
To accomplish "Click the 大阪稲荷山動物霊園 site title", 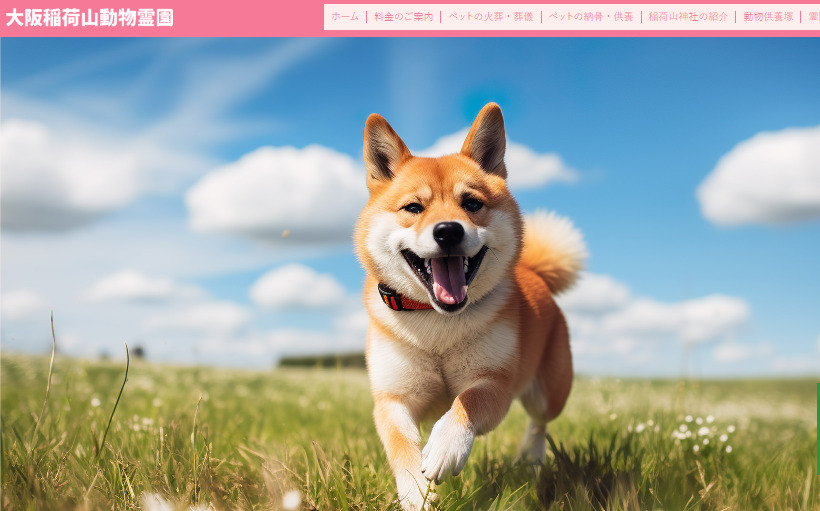I will click(x=90, y=17).
